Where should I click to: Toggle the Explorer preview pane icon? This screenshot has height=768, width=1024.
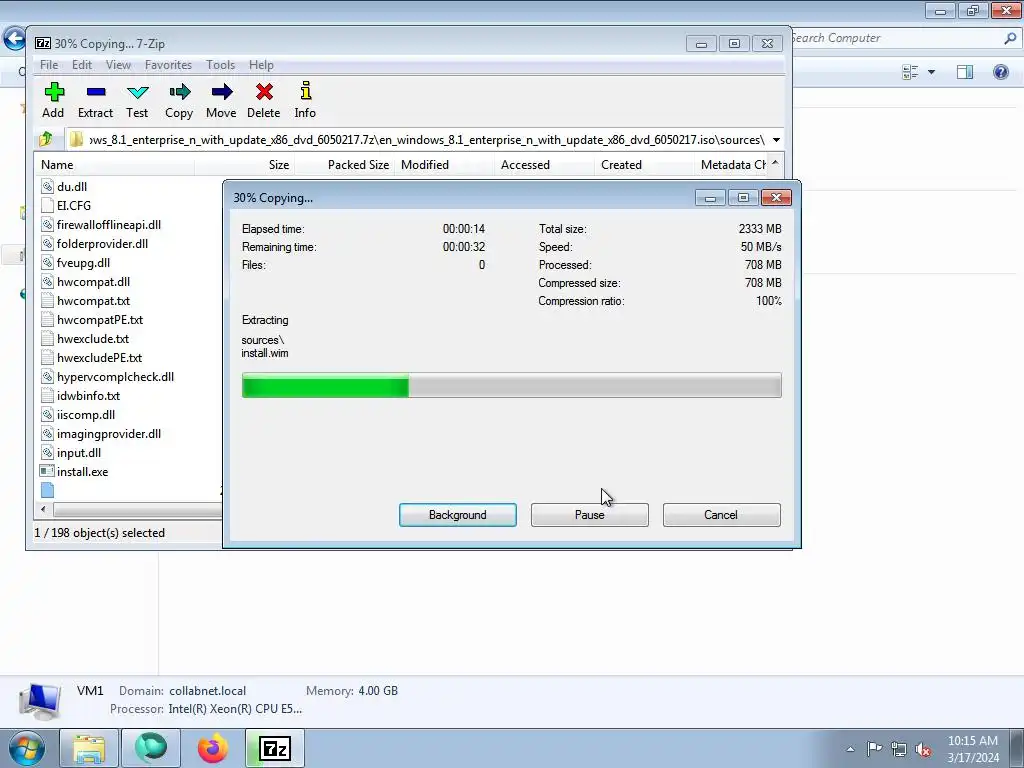pyautogui.click(x=965, y=72)
